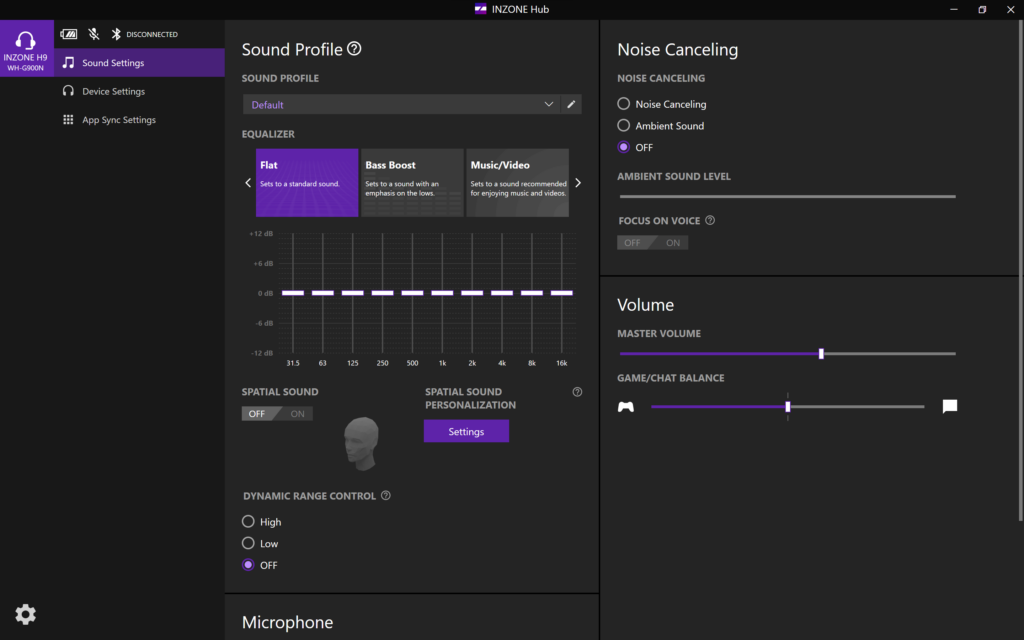This screenshot has width=1024, height=640.
Task: Click the 1k equalizer band handle
Action: click(442, 293)
